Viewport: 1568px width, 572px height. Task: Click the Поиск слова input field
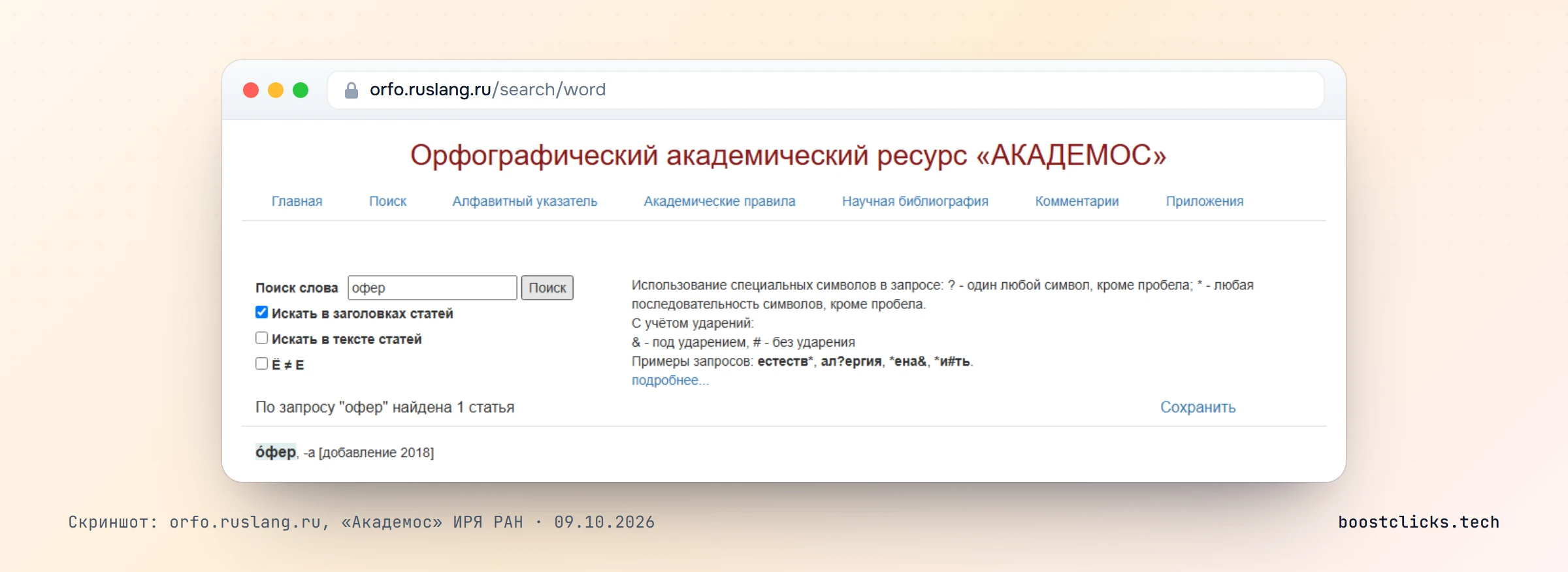coord(433,288)
